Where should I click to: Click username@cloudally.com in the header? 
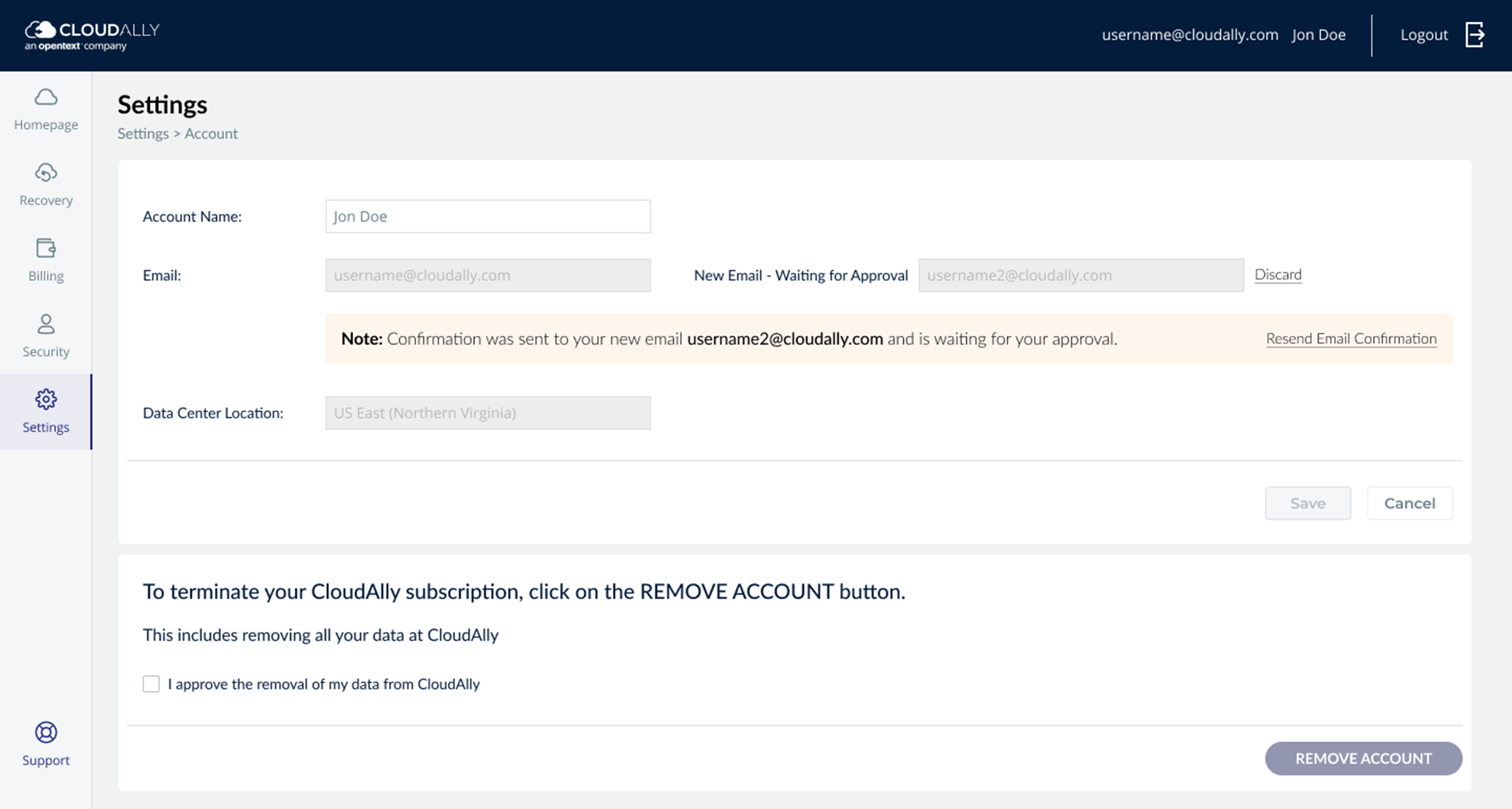point(1190,35)
